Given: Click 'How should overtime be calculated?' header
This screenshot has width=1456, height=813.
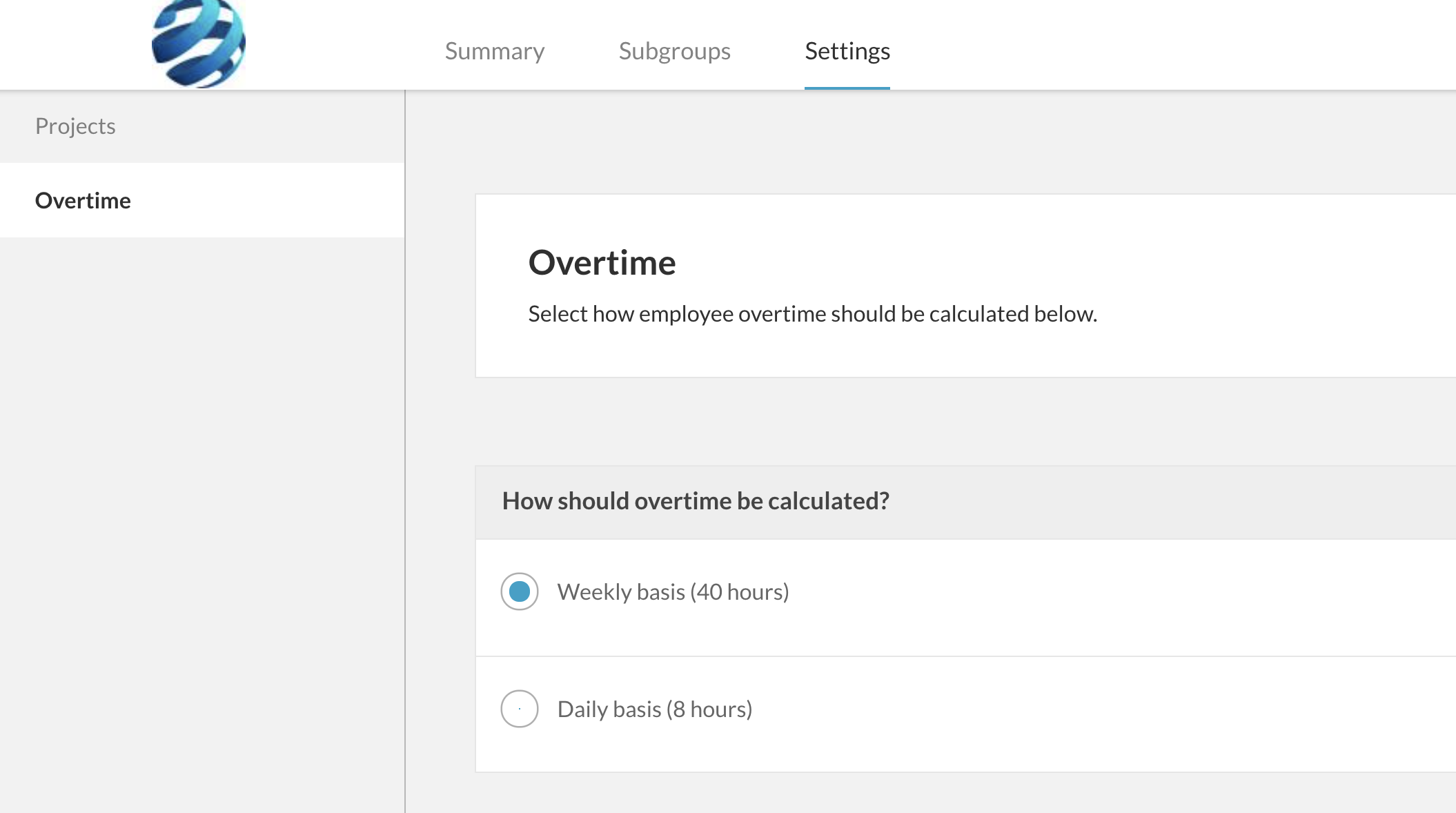Looking at the screenshot, I should coord(696,501).
